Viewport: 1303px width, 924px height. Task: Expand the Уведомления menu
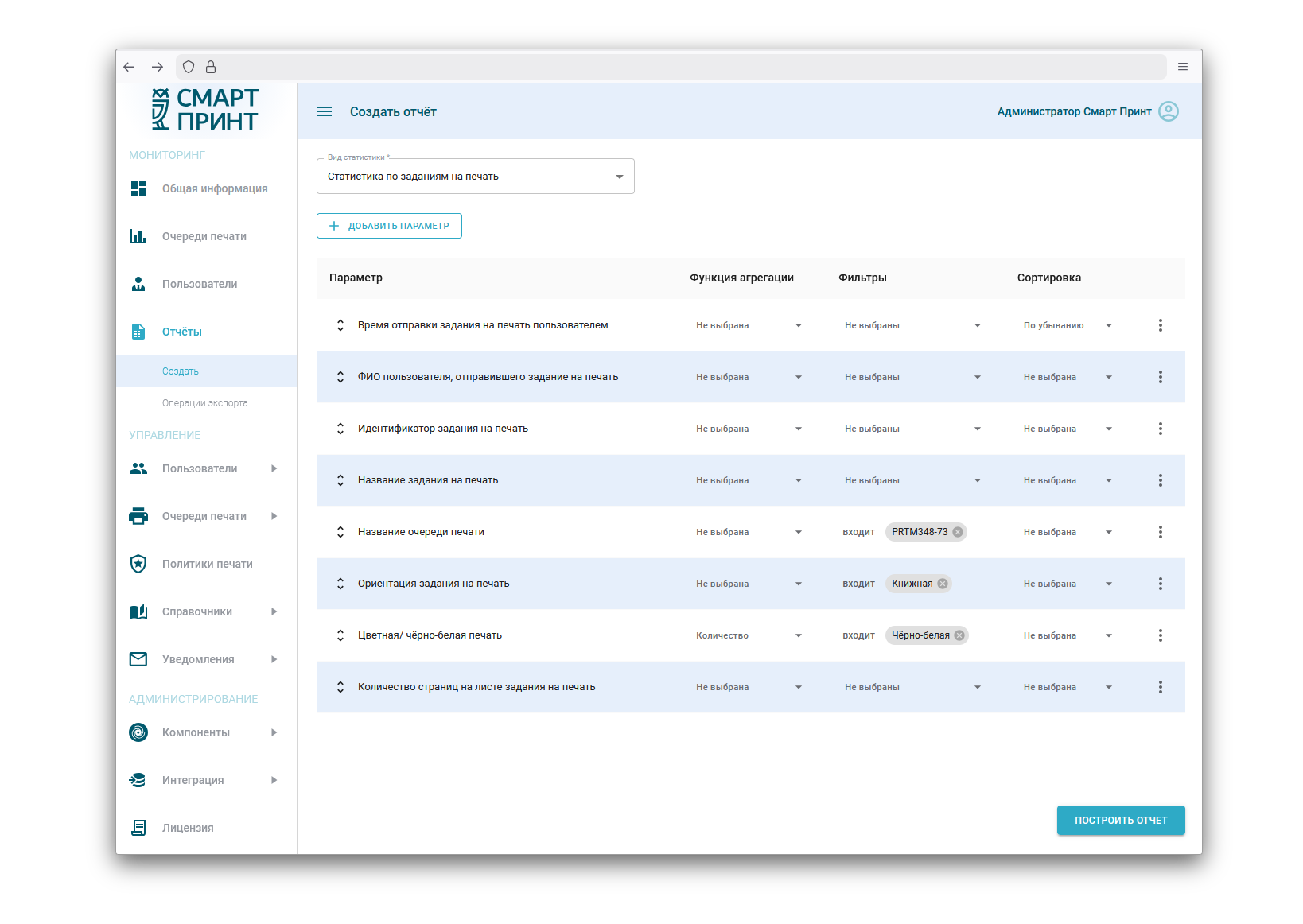click(206, 659)
